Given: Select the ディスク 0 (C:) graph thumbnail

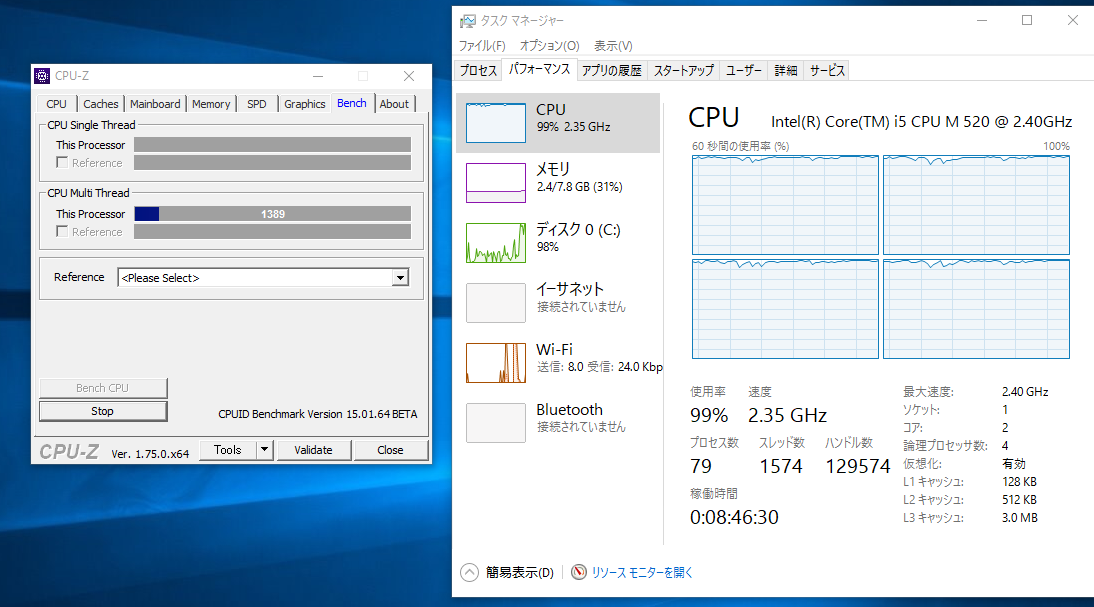Looking at the screenshot, I should point(495,243).
